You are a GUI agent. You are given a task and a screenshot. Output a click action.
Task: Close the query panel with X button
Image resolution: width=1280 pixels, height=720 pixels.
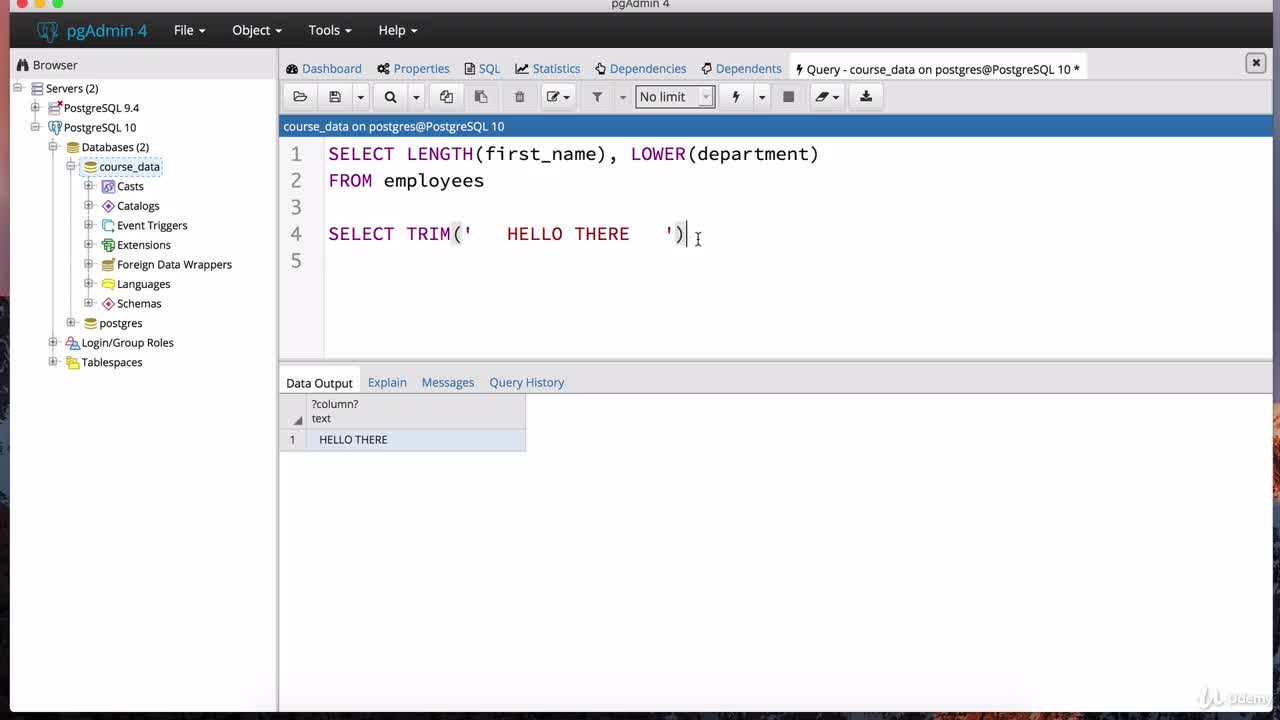tap(1256, 63)
